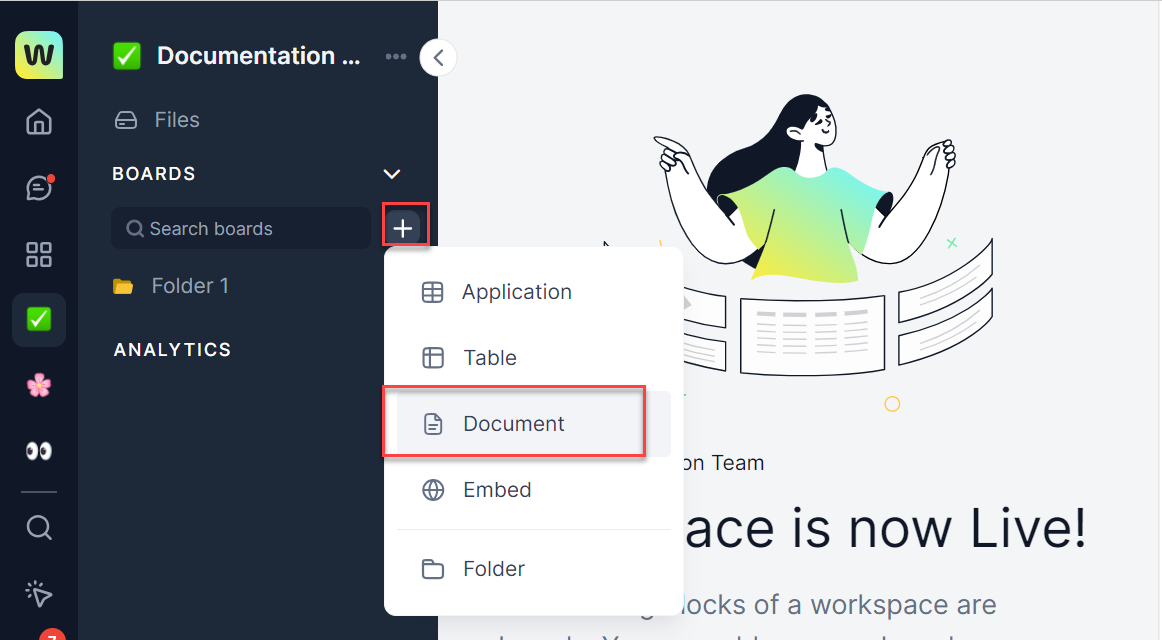Open the apps grid icon
The width and height of the screenshot is (1162, 640).
pyautogui.click(x=39, y=254)
